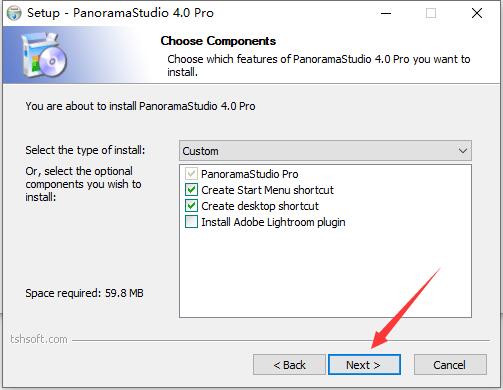The width and height of the screenshot is (503, 390).
Task: Select the Create Start Menu shortcut label
Action: pyautogui.click(x=267, y=190)
